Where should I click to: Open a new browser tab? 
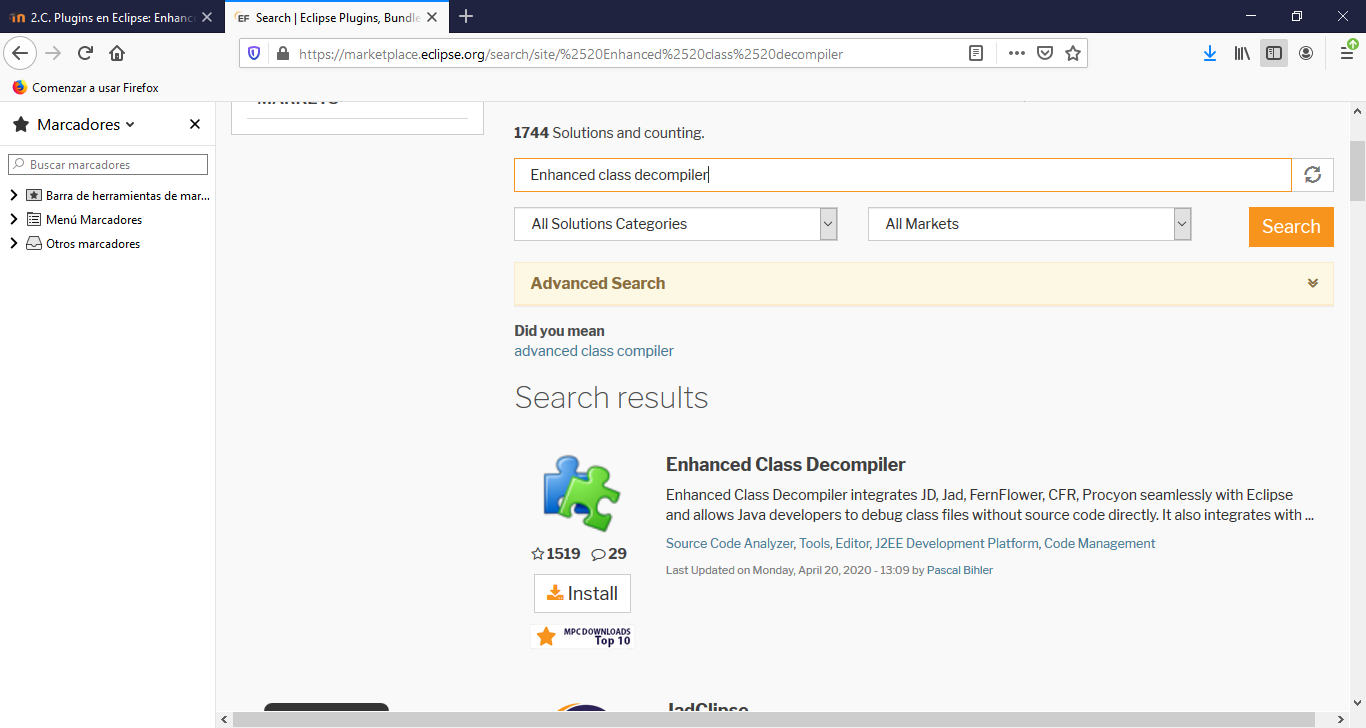pyautogui.click(x=466, y=17)
